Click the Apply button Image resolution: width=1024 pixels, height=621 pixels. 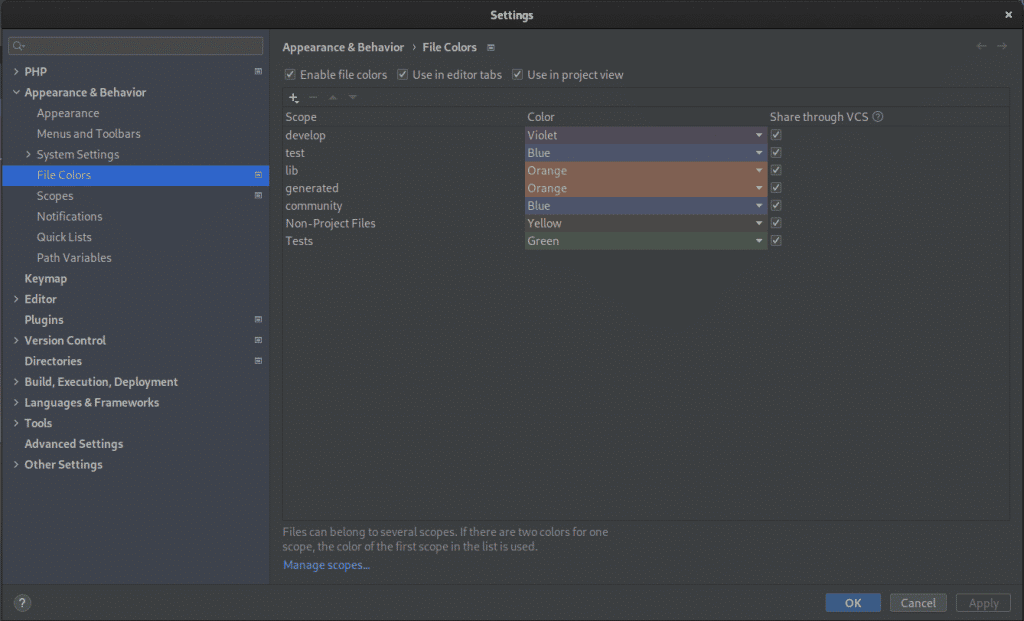[984, 603]
